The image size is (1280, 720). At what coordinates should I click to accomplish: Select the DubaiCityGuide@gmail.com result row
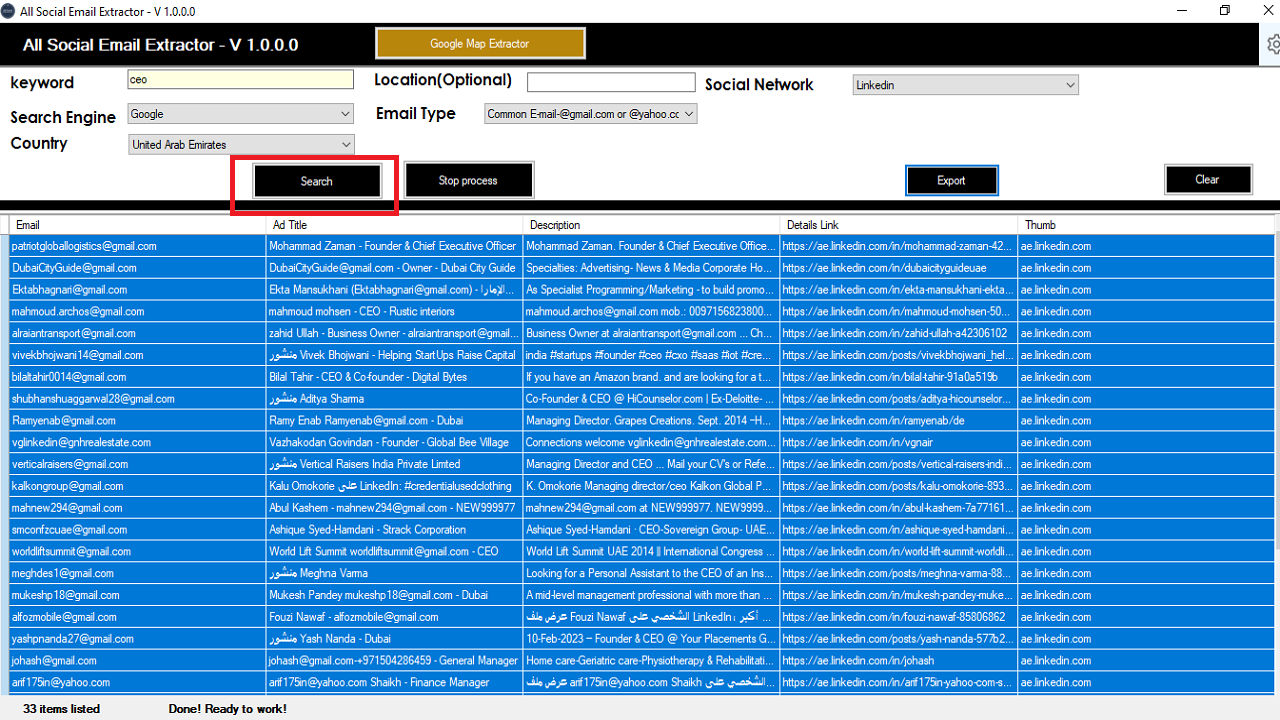[130, 267]
